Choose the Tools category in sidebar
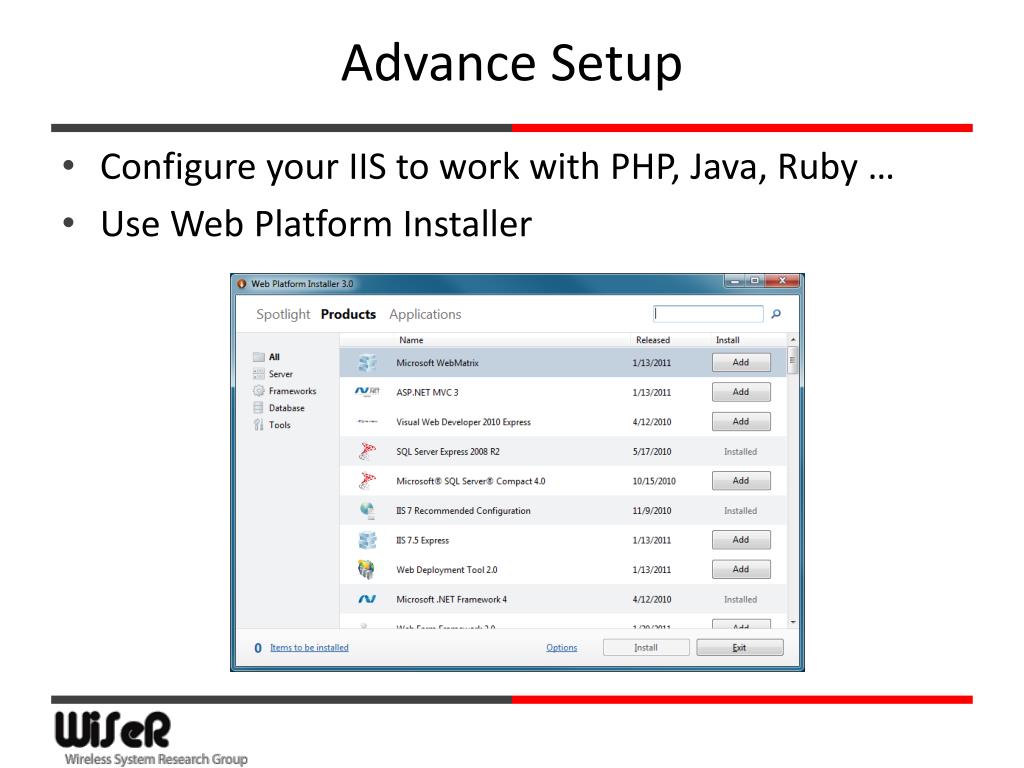Image resolution: width=1024 pixels, height=768 pixels. click(x=280, y=424)
